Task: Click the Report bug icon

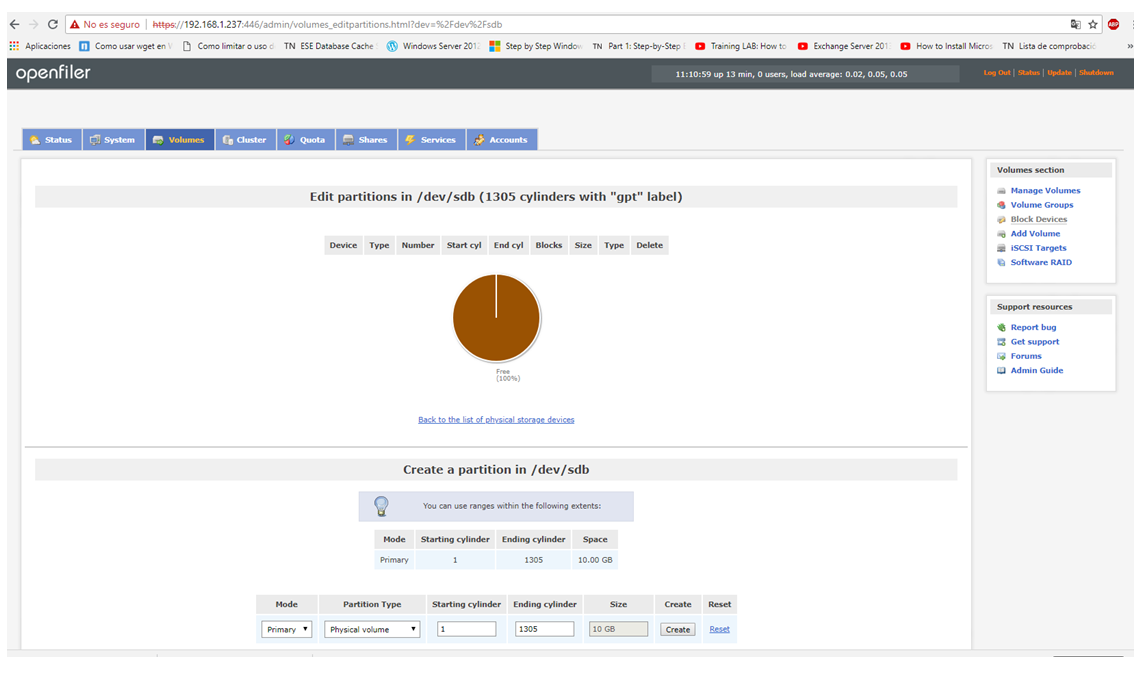Action: click(x=1001, y=328)
